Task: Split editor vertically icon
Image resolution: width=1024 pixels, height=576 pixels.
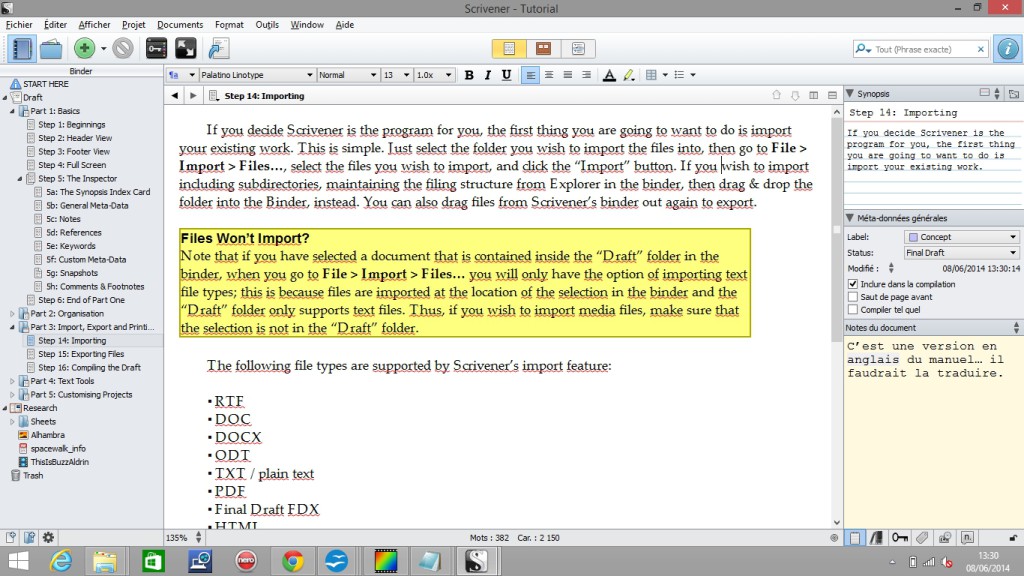Action: 814,95
